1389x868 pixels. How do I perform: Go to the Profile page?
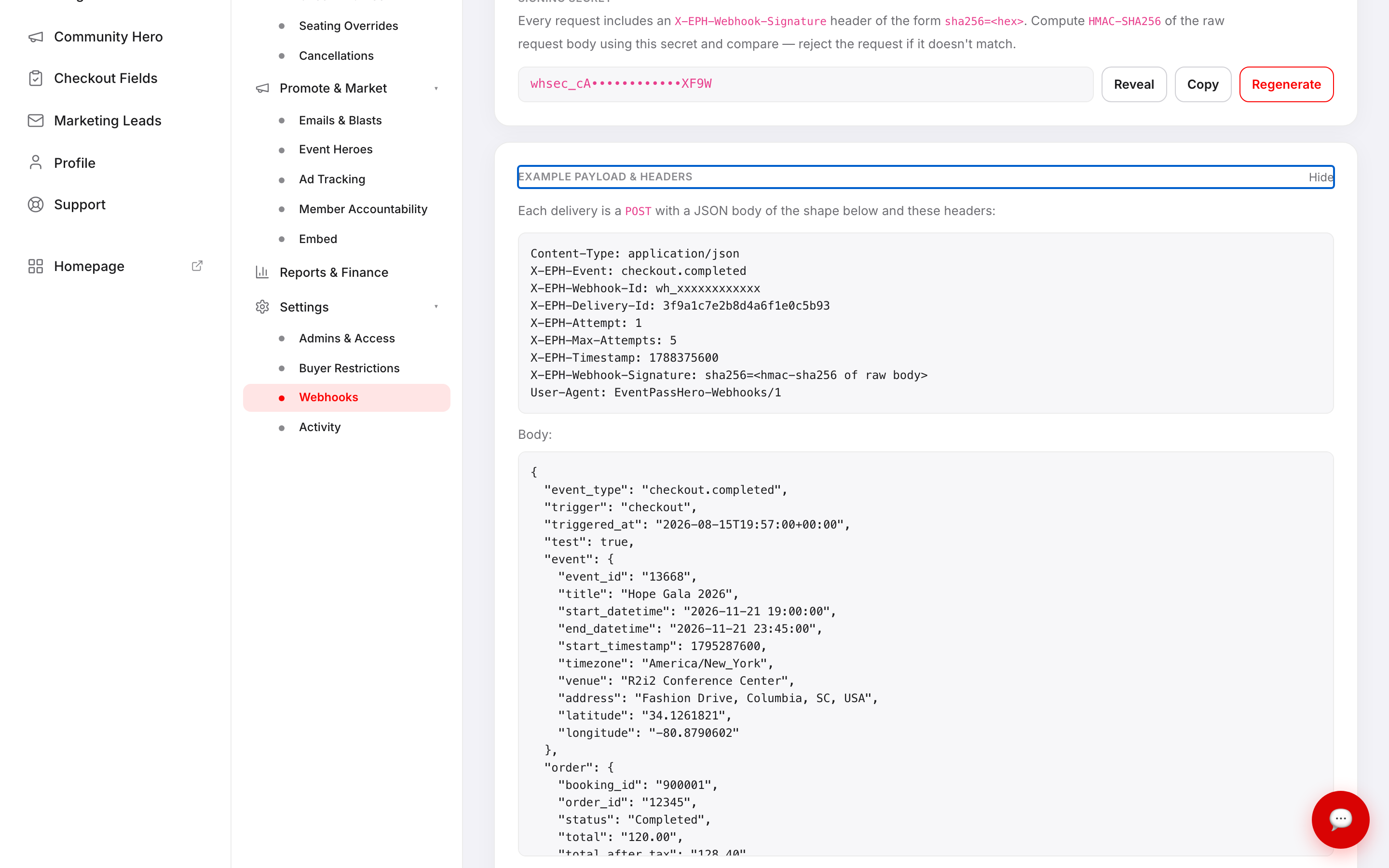point(75,163)
